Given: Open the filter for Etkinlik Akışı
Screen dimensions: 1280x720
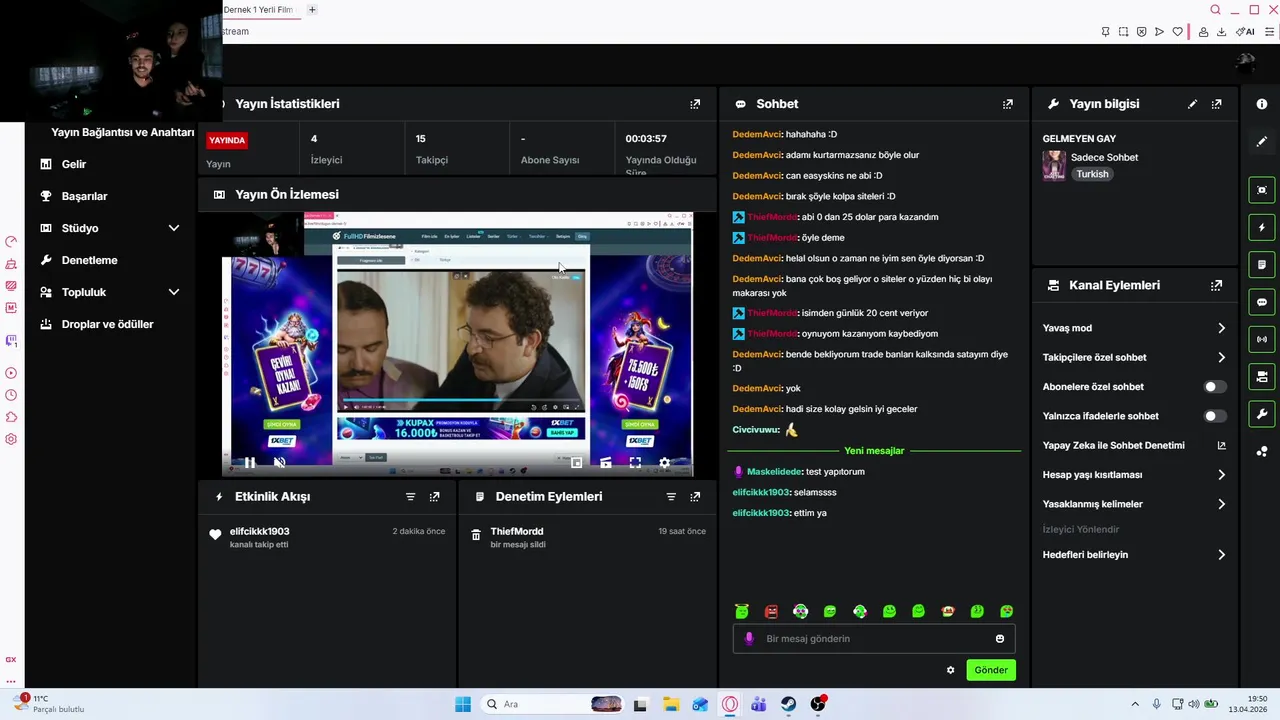Looking at the screenshot, I should coord(410,497).
